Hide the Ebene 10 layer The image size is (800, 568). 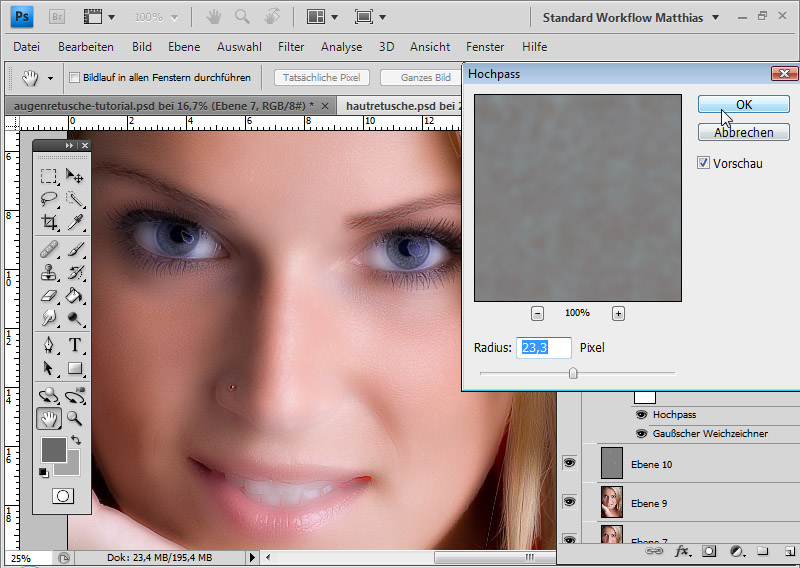click(570, 463)
